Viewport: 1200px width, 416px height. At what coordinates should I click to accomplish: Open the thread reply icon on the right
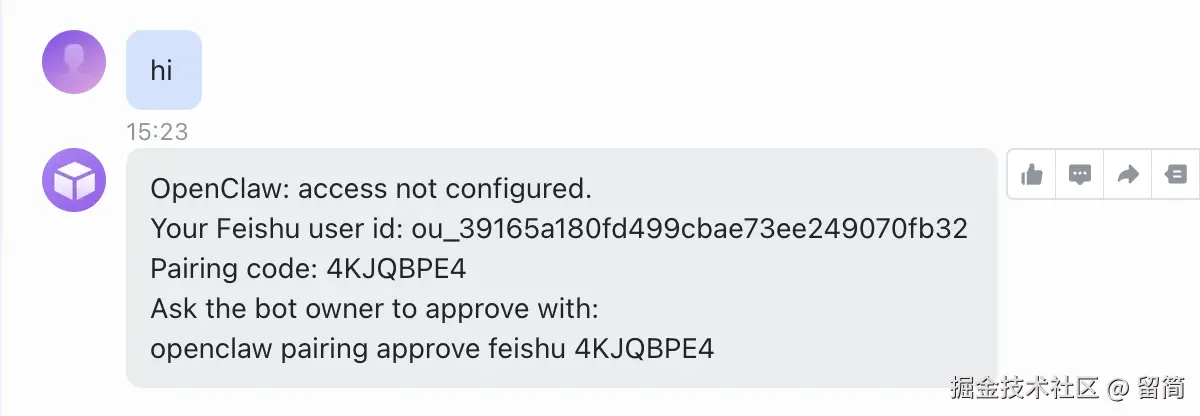click(1174, 175)
